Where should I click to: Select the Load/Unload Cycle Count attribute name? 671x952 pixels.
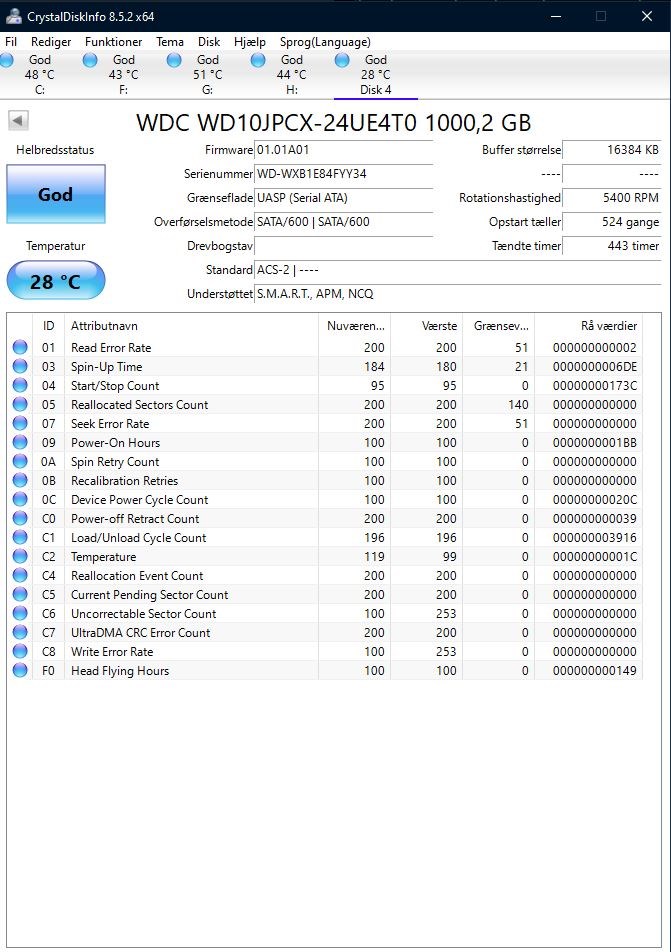138,538
